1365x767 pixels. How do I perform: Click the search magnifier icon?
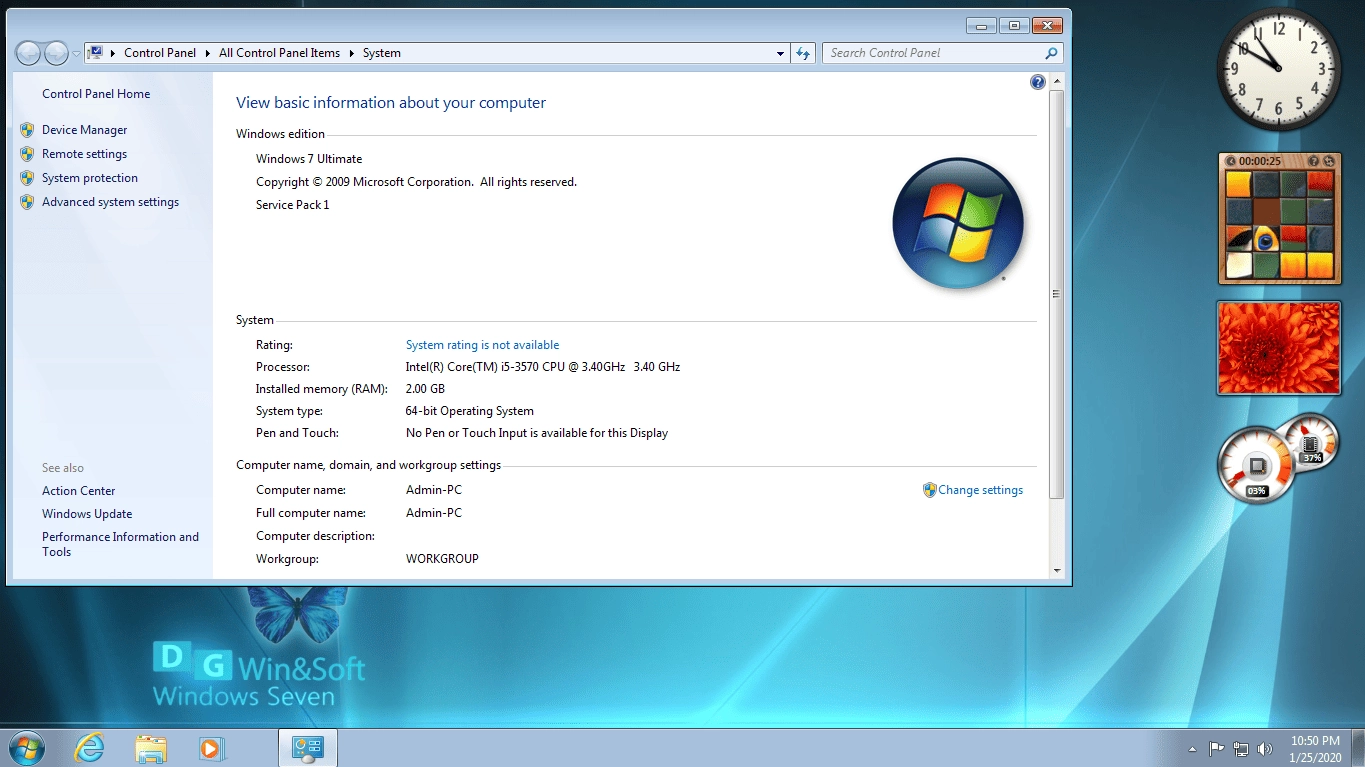(x=1051, y=53)
